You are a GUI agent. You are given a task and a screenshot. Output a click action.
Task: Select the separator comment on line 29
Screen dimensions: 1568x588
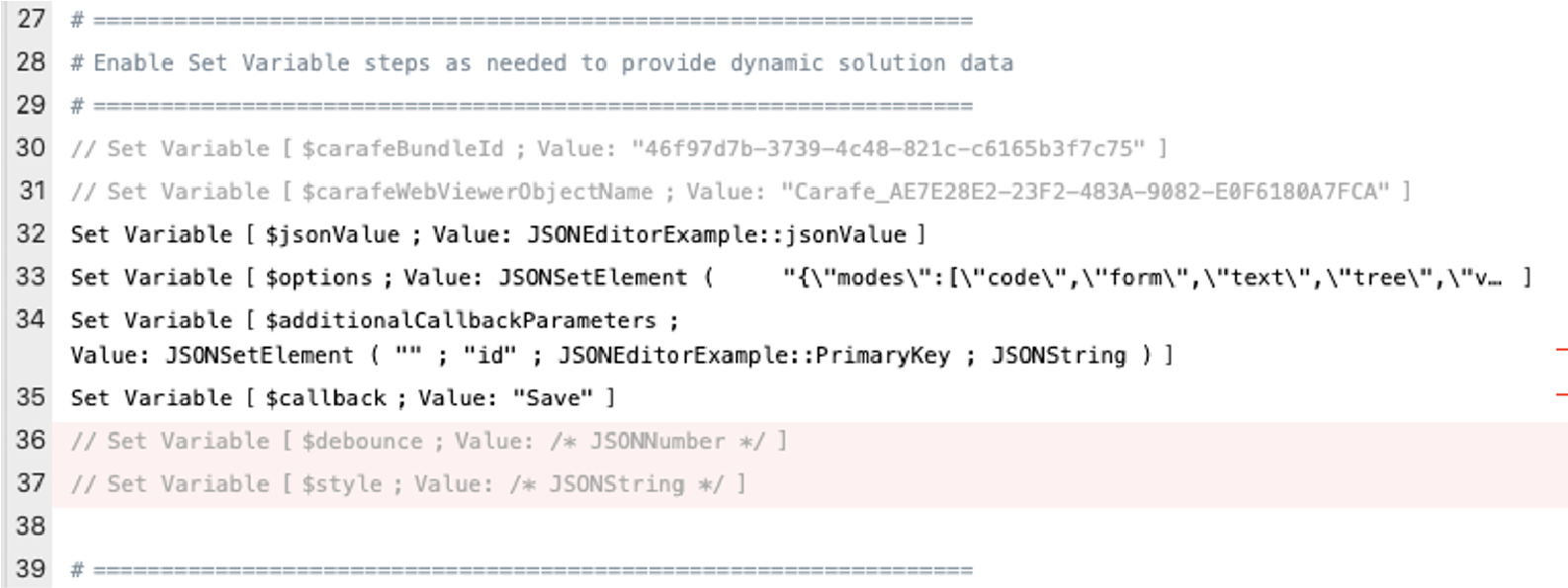pyautogui.click(x=521, y=106)
